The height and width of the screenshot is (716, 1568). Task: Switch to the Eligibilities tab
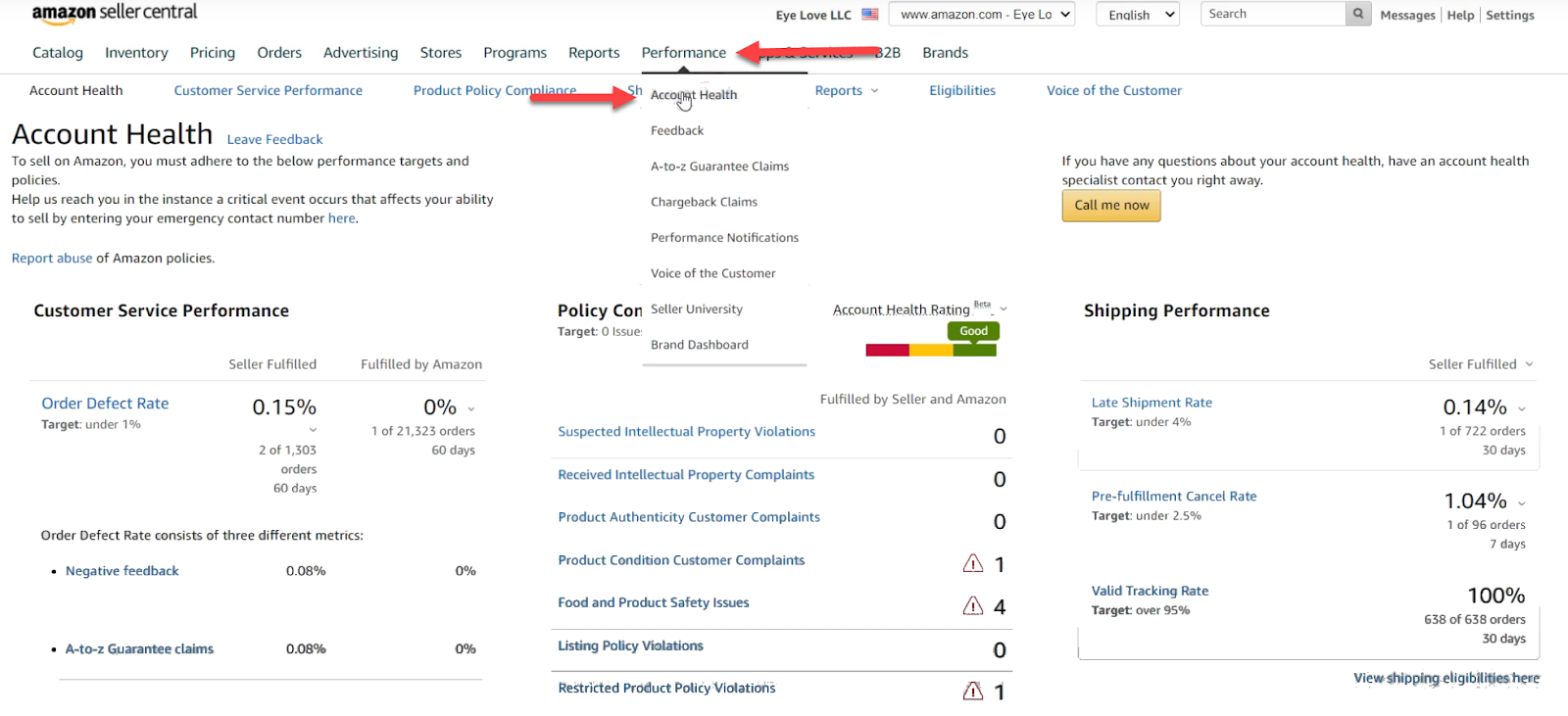click(x=962, y=91)
